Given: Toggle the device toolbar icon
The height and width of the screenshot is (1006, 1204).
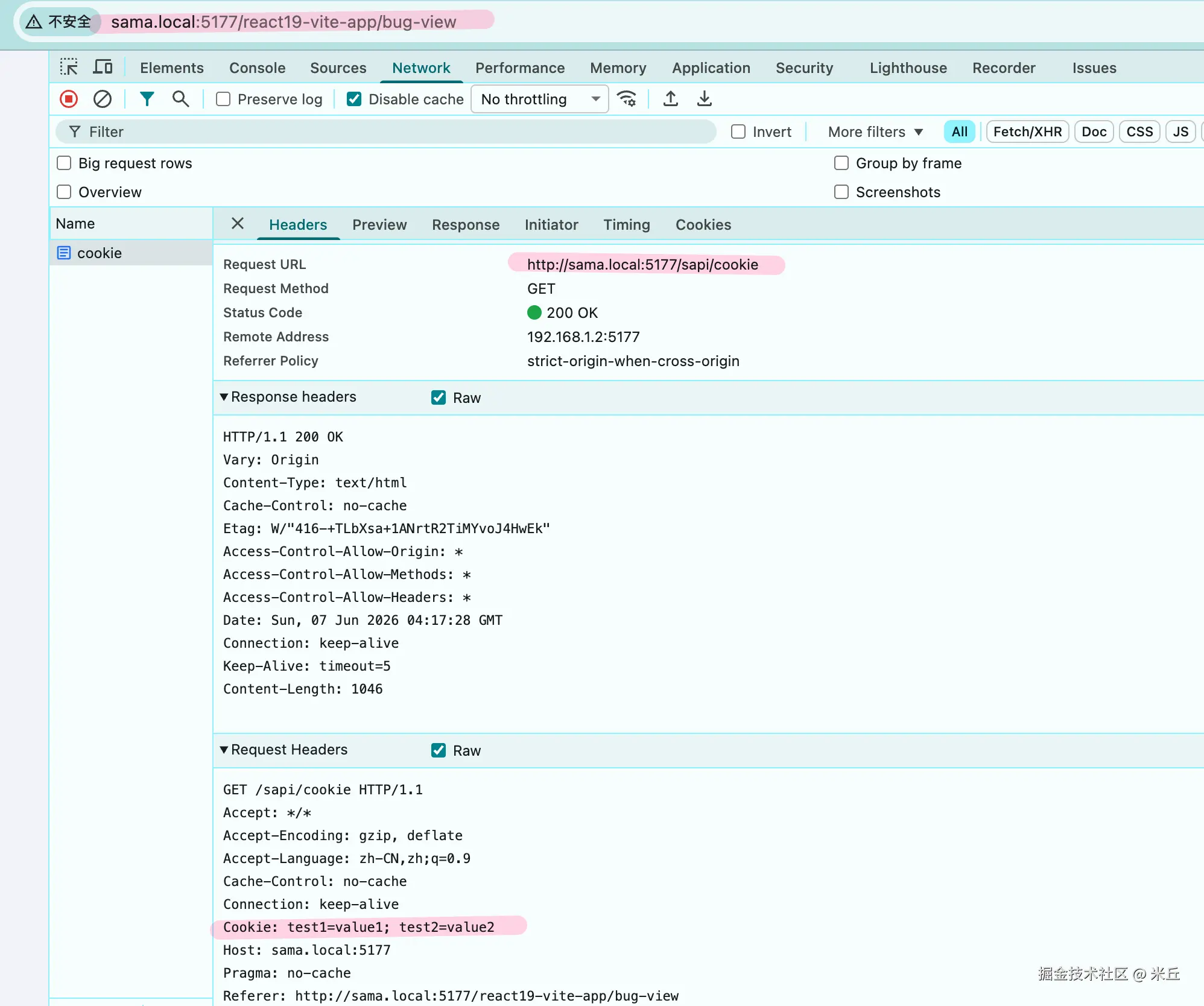Looking at the screenshot, I should (103, 67).
